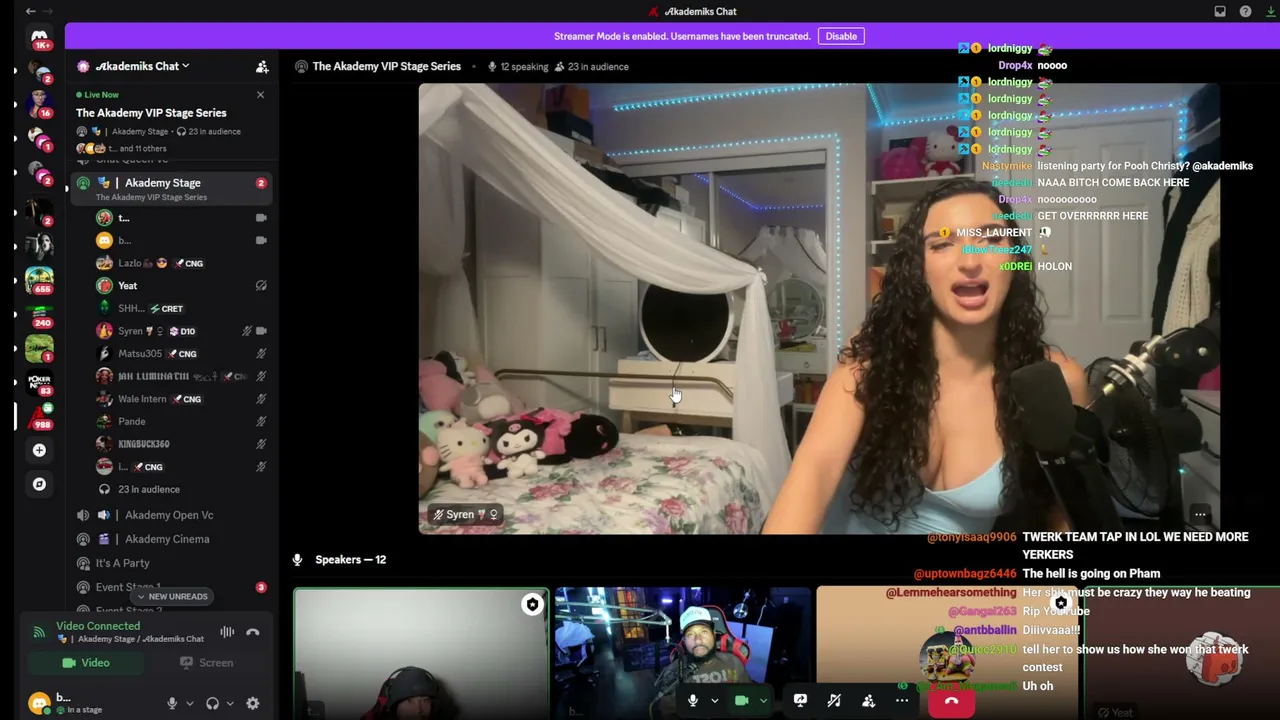Open more options on Syren's video

coord(1200,515)
